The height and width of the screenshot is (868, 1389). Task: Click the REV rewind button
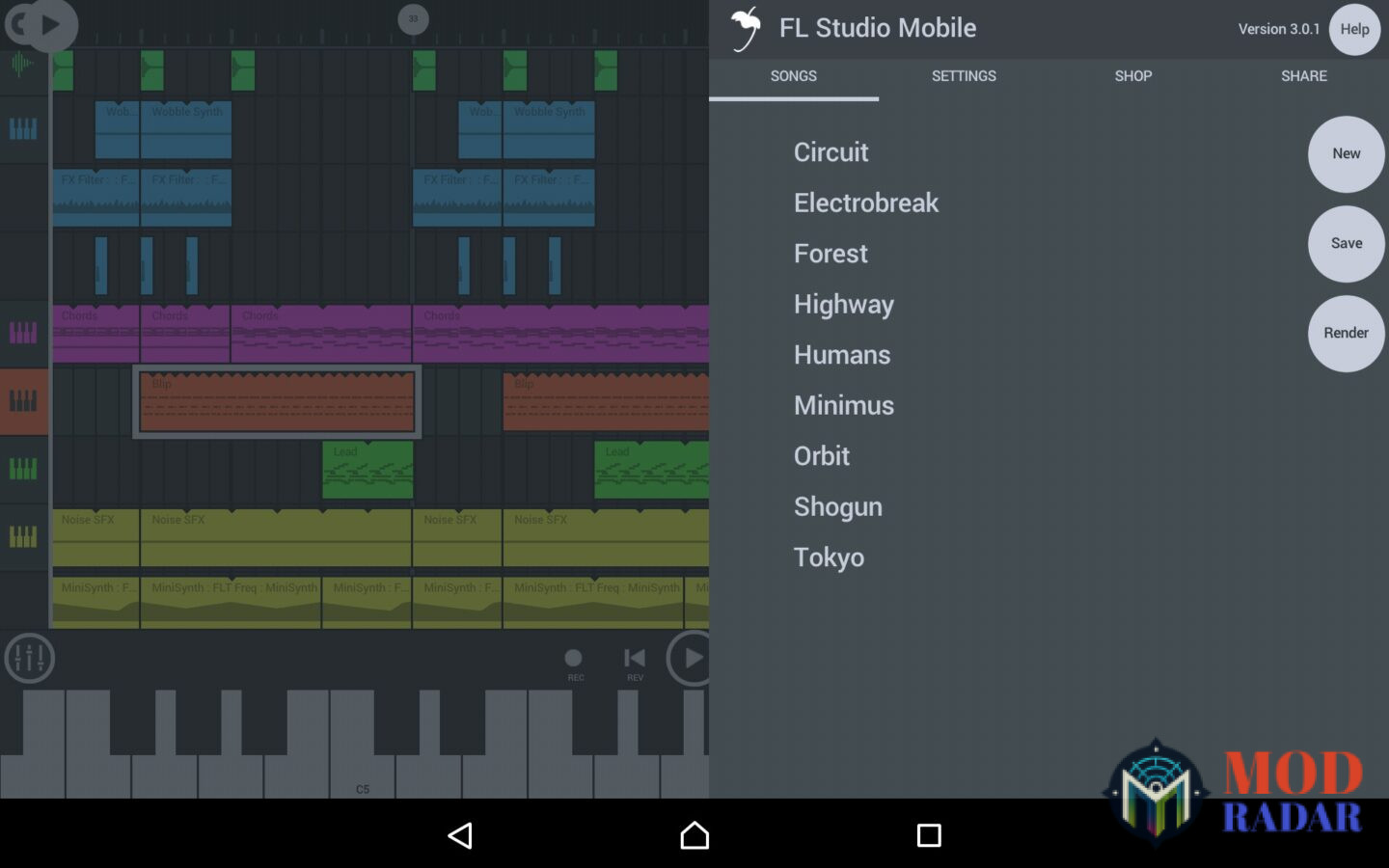635,663
